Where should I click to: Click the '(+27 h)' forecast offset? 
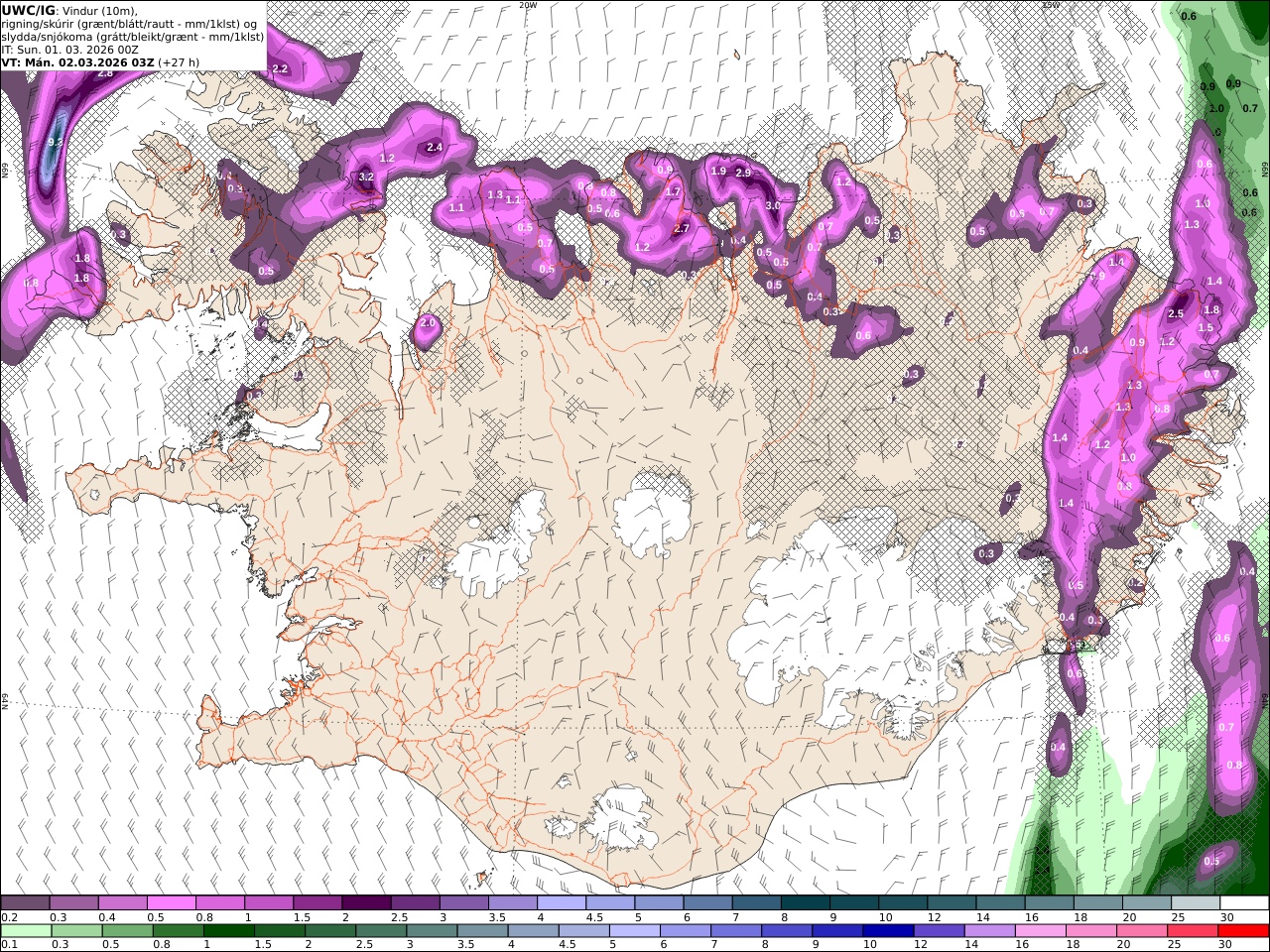pos(180,62)
